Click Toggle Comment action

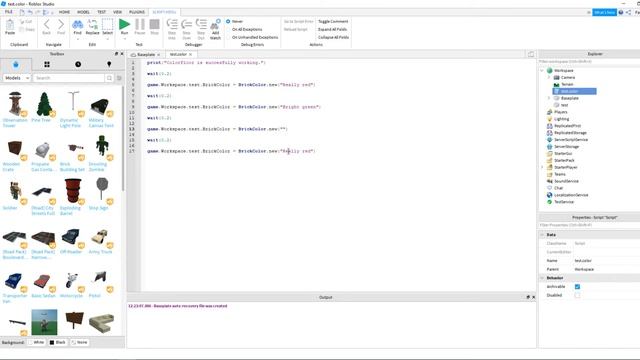click(333, 21)
